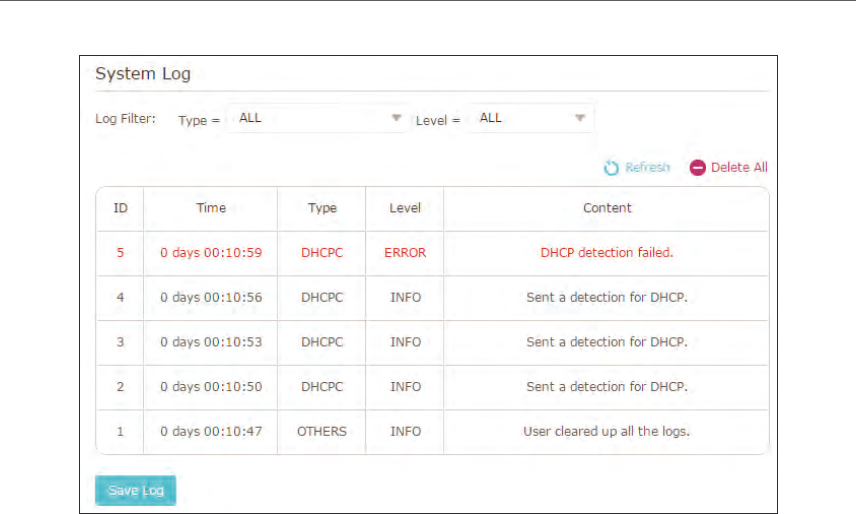The image size is (856, 514).
Task: Click the Time column header
Action: pos(211,208)
